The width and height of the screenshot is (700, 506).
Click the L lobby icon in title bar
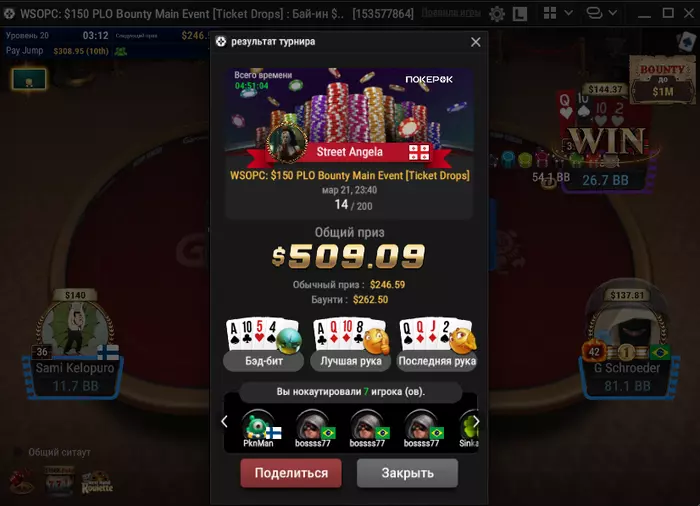coord(519,13)
